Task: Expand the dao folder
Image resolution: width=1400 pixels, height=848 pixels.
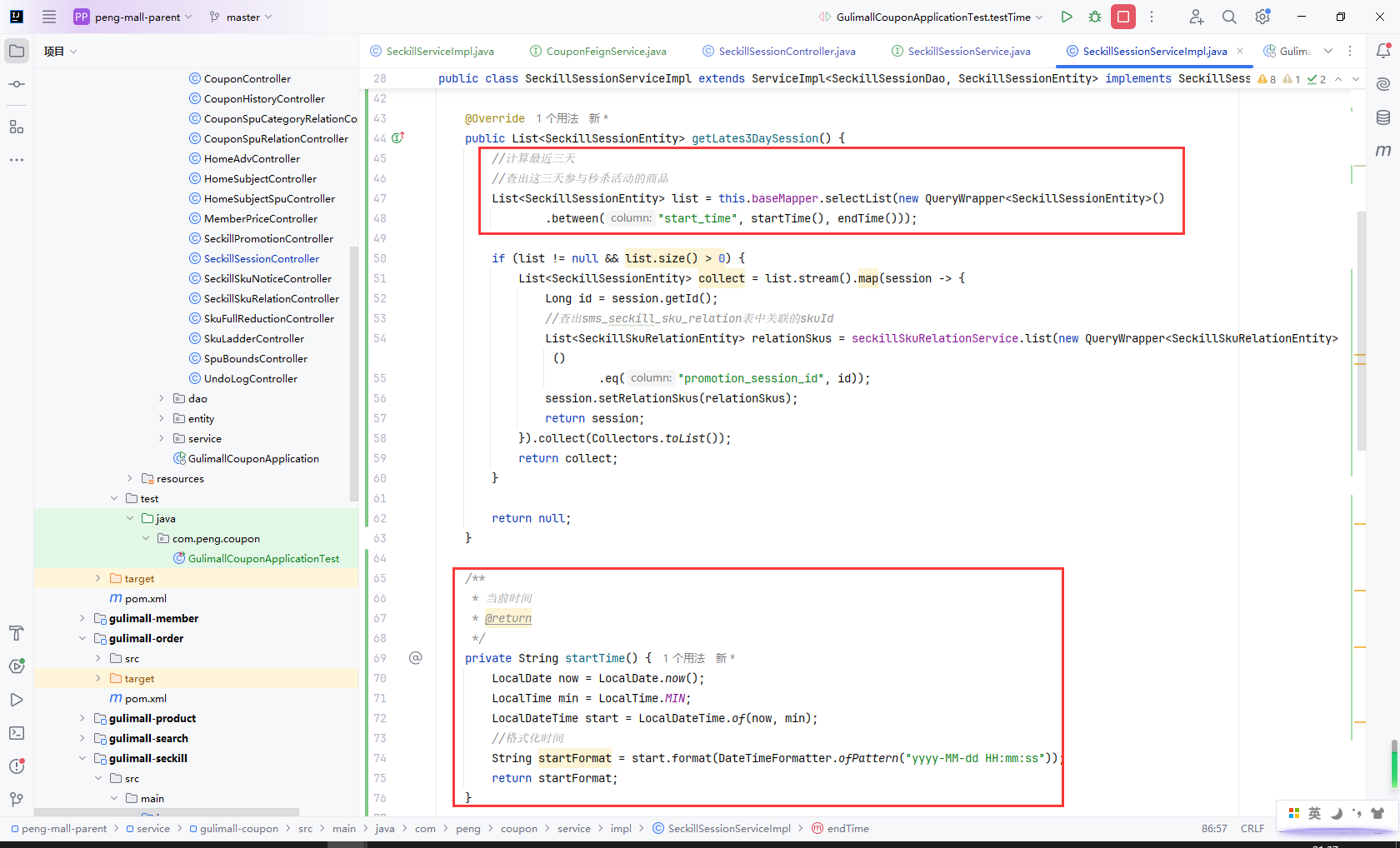Action: coord(162,399)
